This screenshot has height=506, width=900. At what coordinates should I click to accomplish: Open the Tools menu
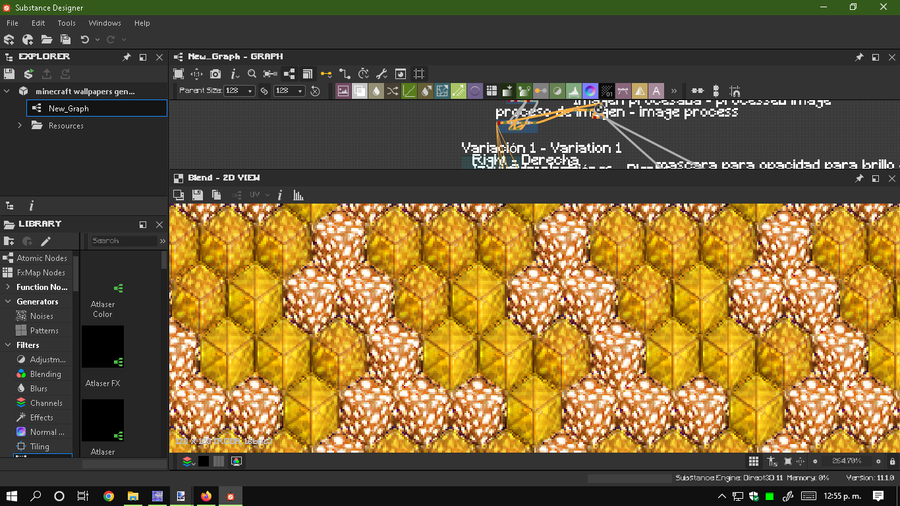pyautogui.click(x=66, y=23)
